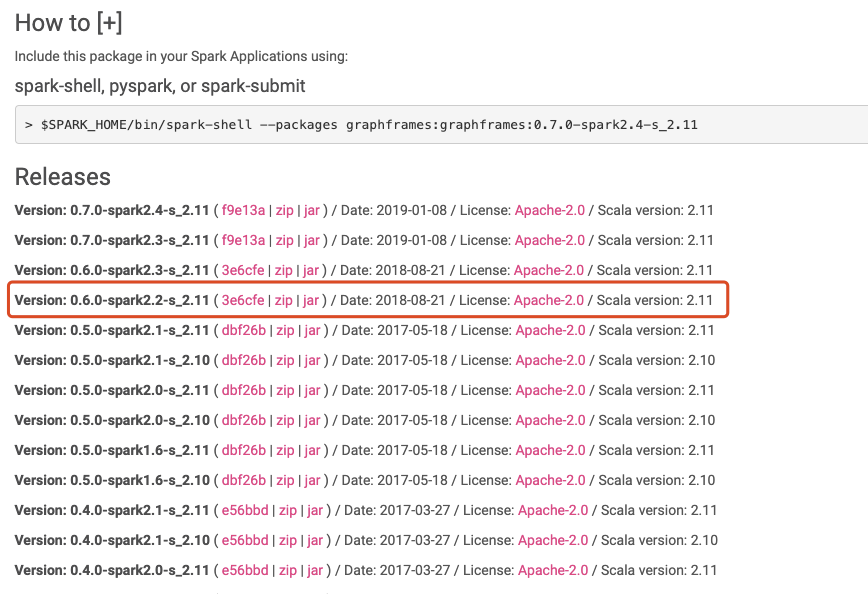The height and width of the screenshot is (594, 868).
Task: Download jar for version 0.4.0-spark2.1-s_2.10
Action: click(x=315, y=540)
